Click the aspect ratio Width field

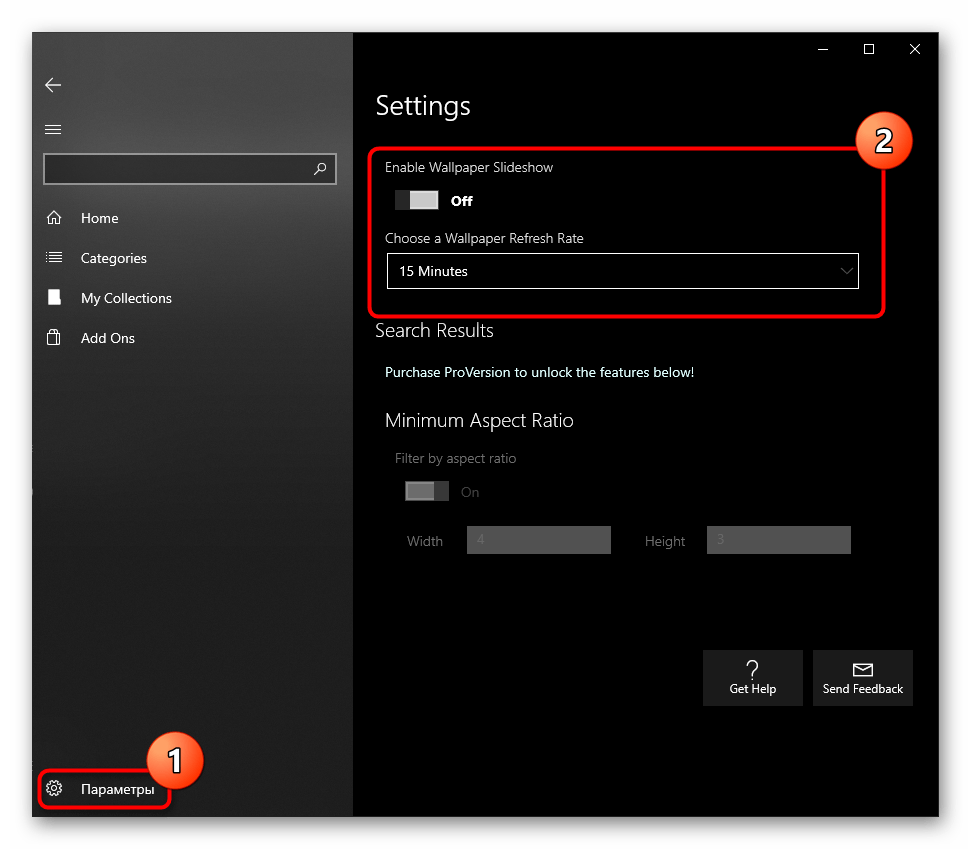pyautogui.click(x=538, y=540)
